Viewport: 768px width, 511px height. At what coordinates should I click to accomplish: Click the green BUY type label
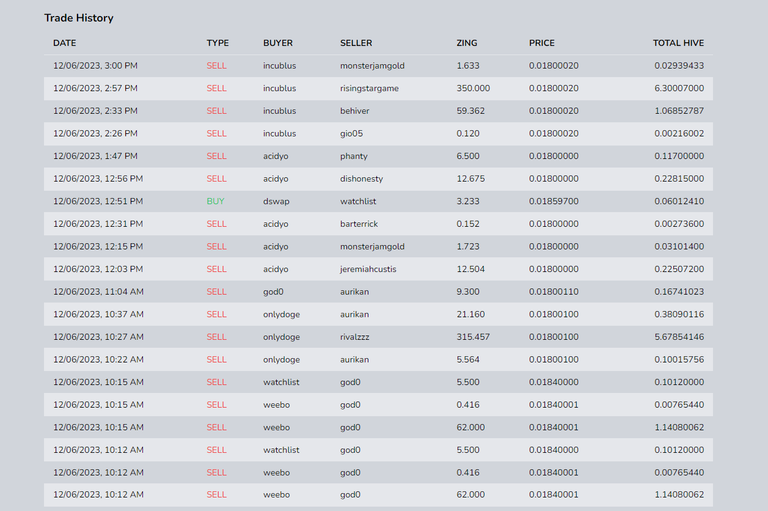(215, 201)
